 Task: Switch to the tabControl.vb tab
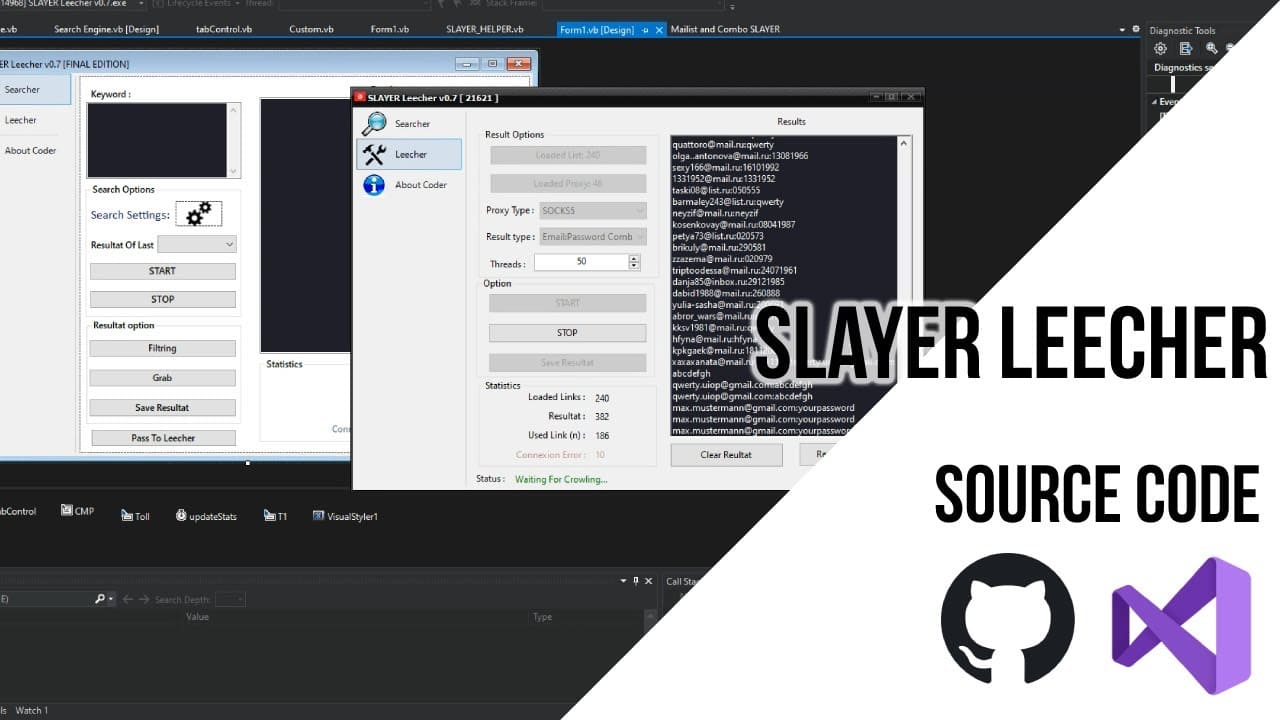pos(225,30)
